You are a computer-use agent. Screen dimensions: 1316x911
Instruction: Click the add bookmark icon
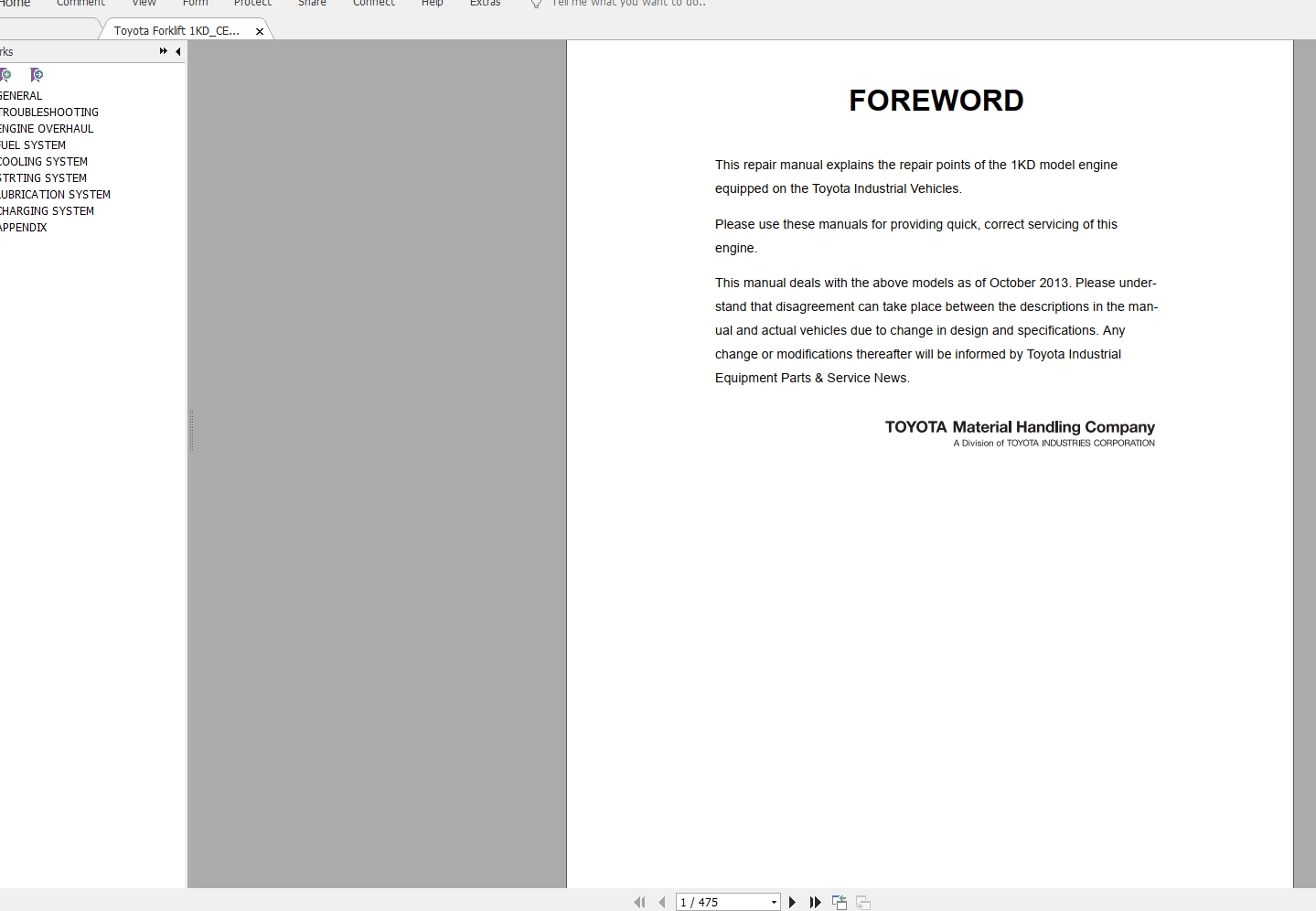(5, 75)
